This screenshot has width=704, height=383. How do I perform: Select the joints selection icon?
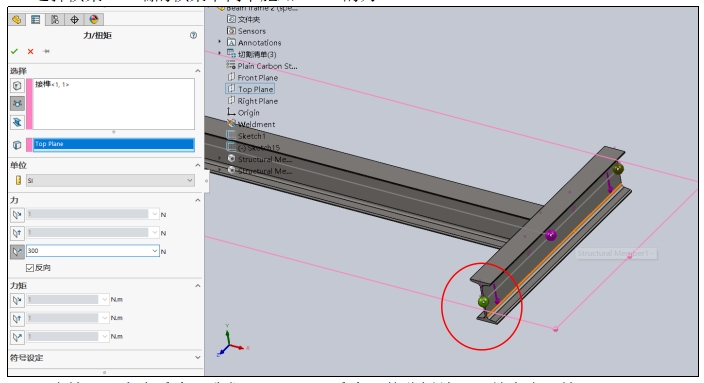(17, 104)
